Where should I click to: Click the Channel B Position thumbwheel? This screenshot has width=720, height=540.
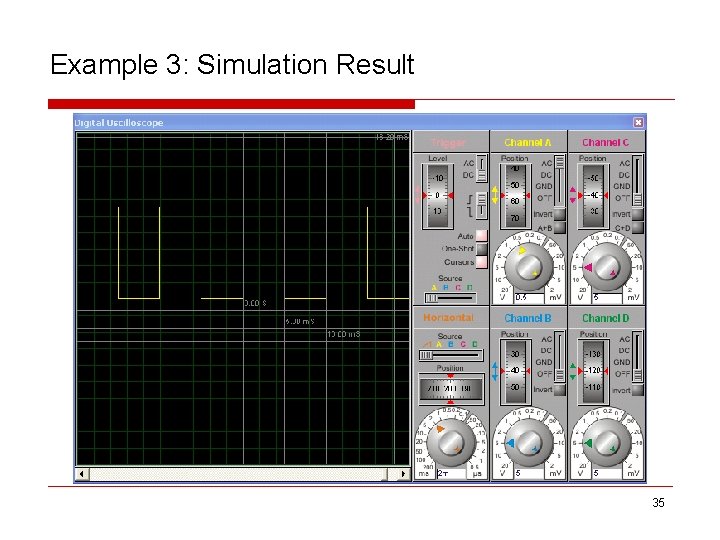click(x=515, y=371)
